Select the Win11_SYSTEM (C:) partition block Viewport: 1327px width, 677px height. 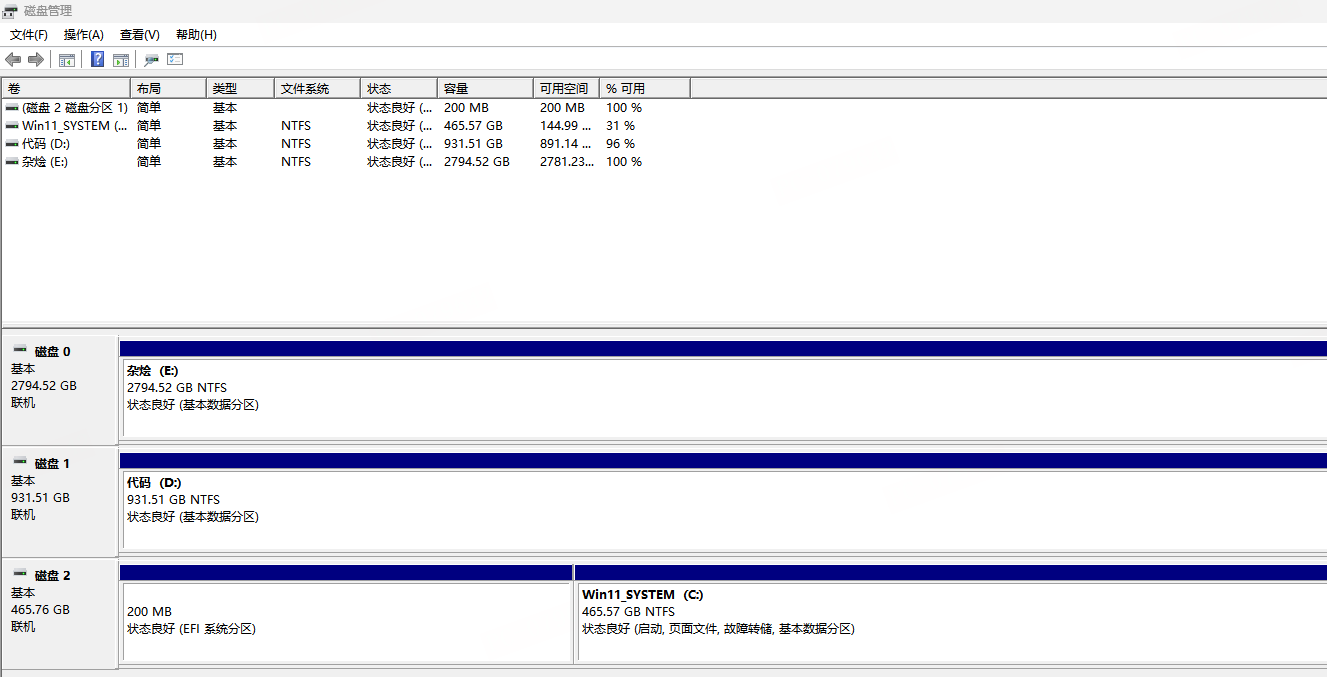(x=952, y=621)
